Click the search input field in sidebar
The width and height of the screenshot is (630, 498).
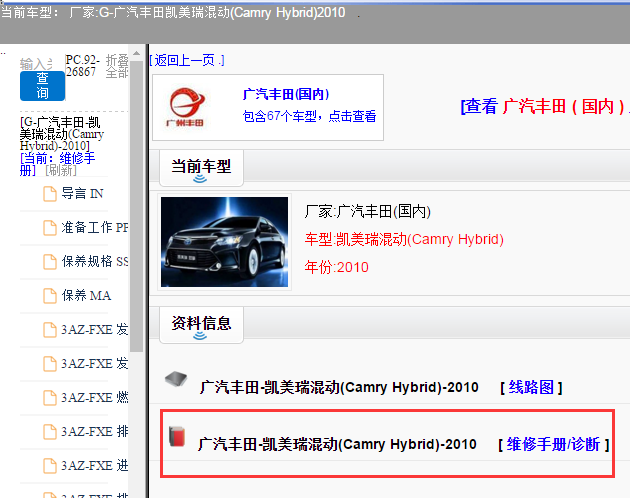click(36, 64)
